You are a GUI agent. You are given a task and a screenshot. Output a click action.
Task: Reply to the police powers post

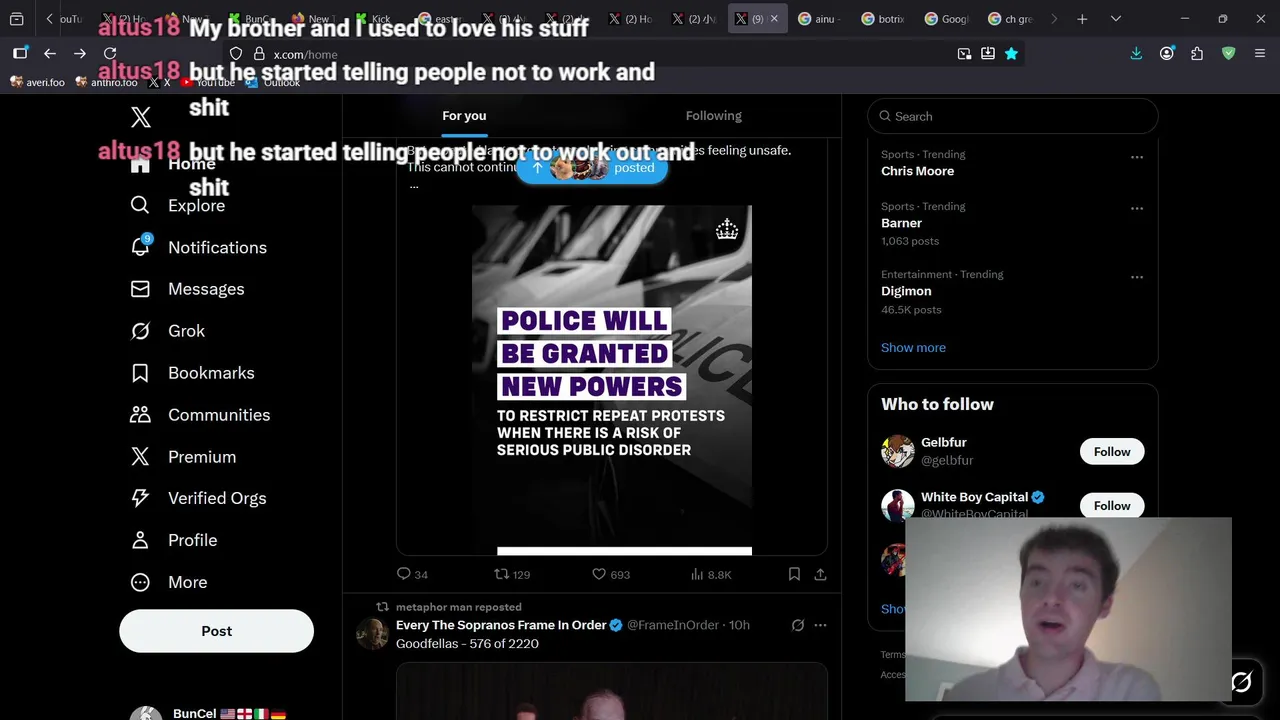[412, 574]
